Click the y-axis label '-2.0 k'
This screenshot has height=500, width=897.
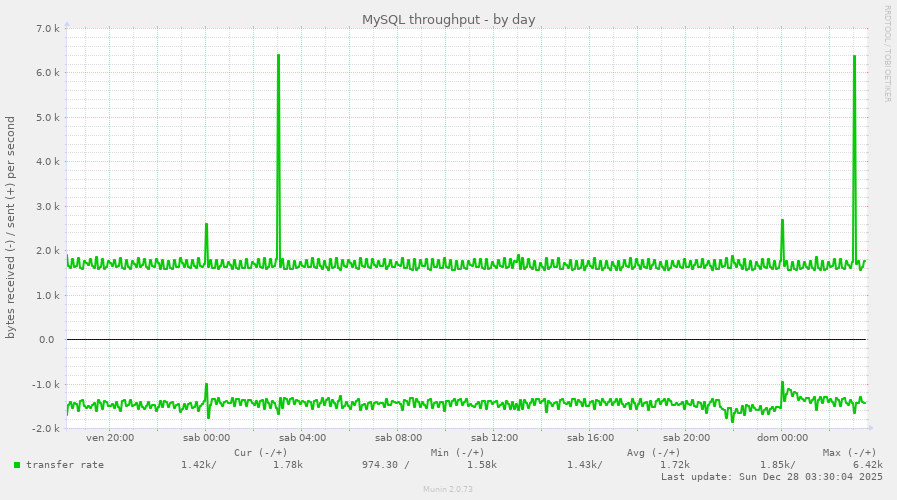(46, 428)
